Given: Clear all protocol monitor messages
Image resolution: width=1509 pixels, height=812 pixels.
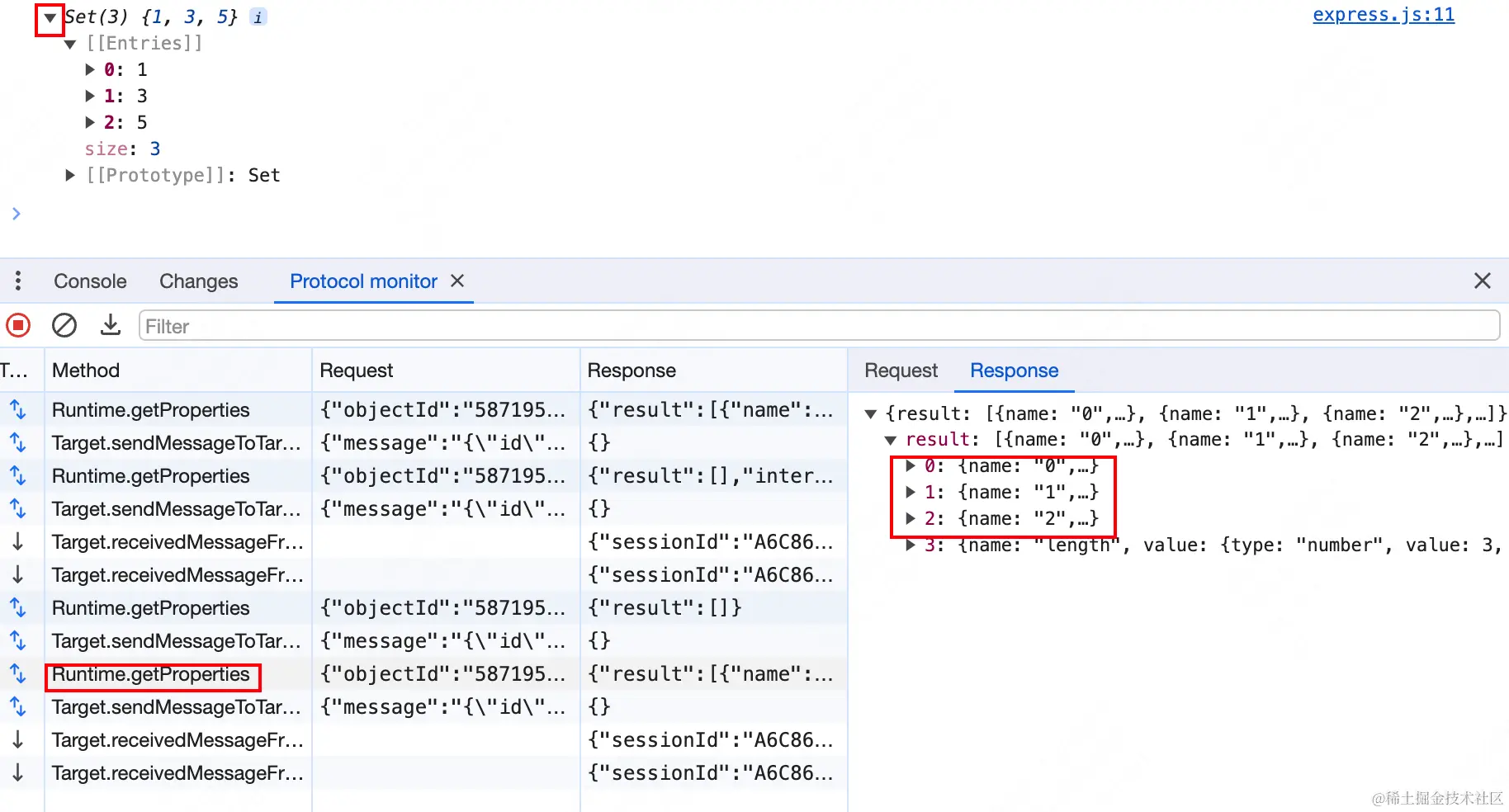Looking at the screenshot, I should [64, 326].
